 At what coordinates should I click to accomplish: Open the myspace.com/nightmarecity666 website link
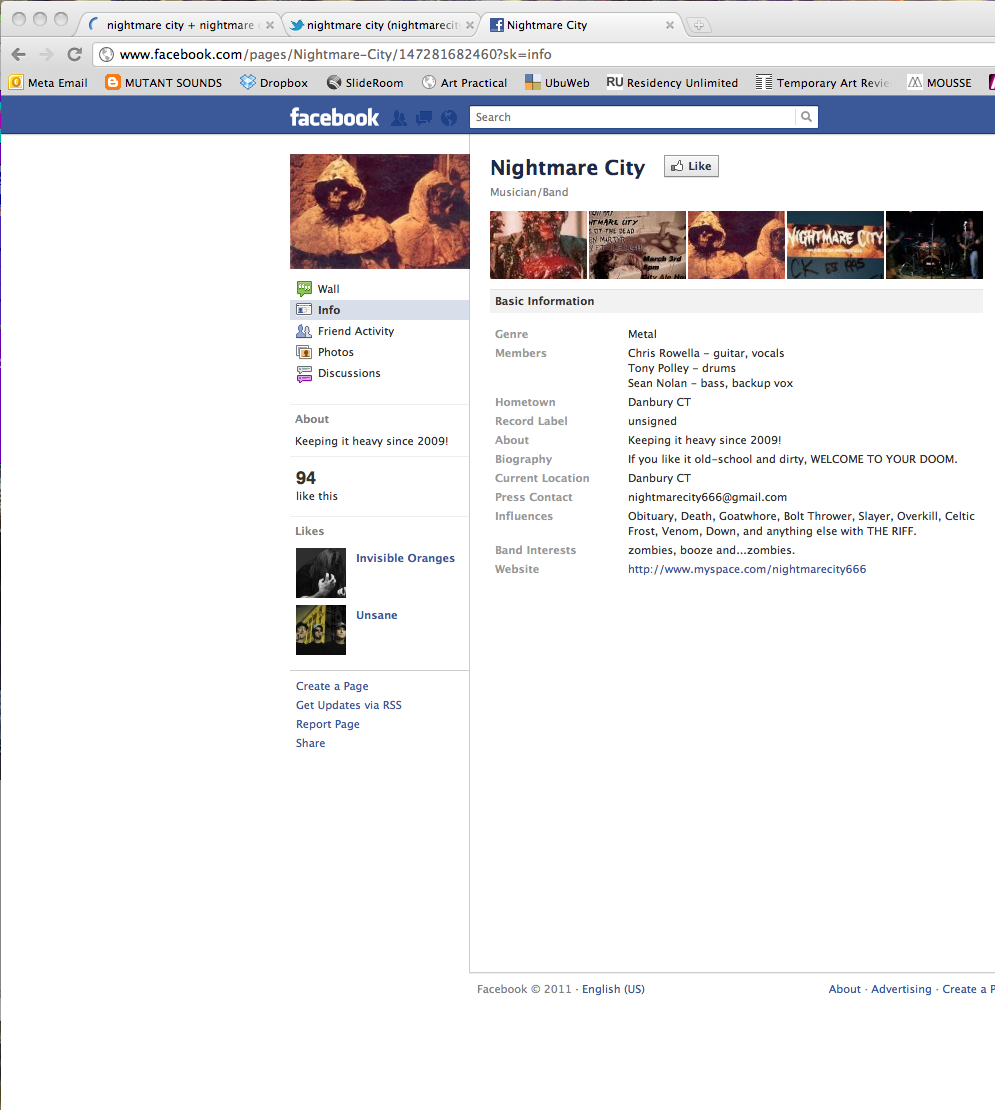pyautogui.click(x=747, y=569)
